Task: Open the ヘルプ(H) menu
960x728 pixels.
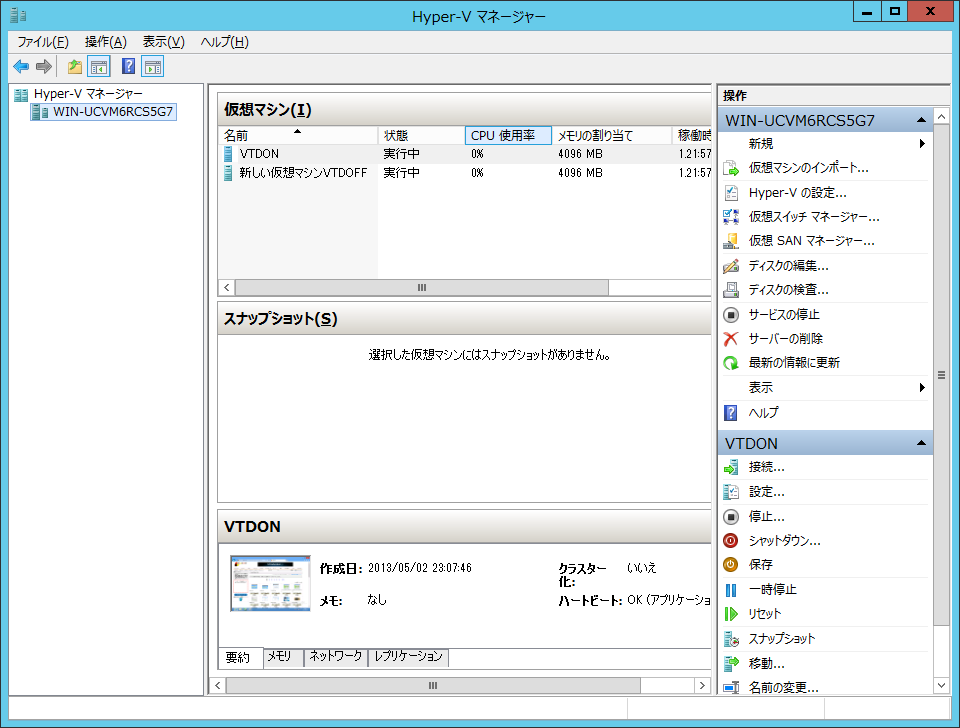Action: (x=224, y=42)
